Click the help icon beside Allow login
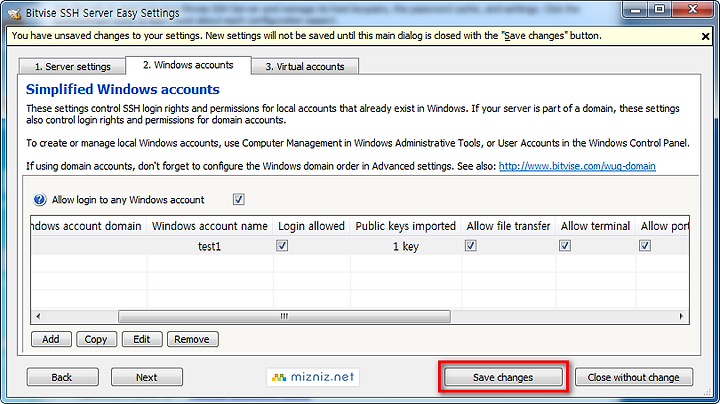 [39, 200]
